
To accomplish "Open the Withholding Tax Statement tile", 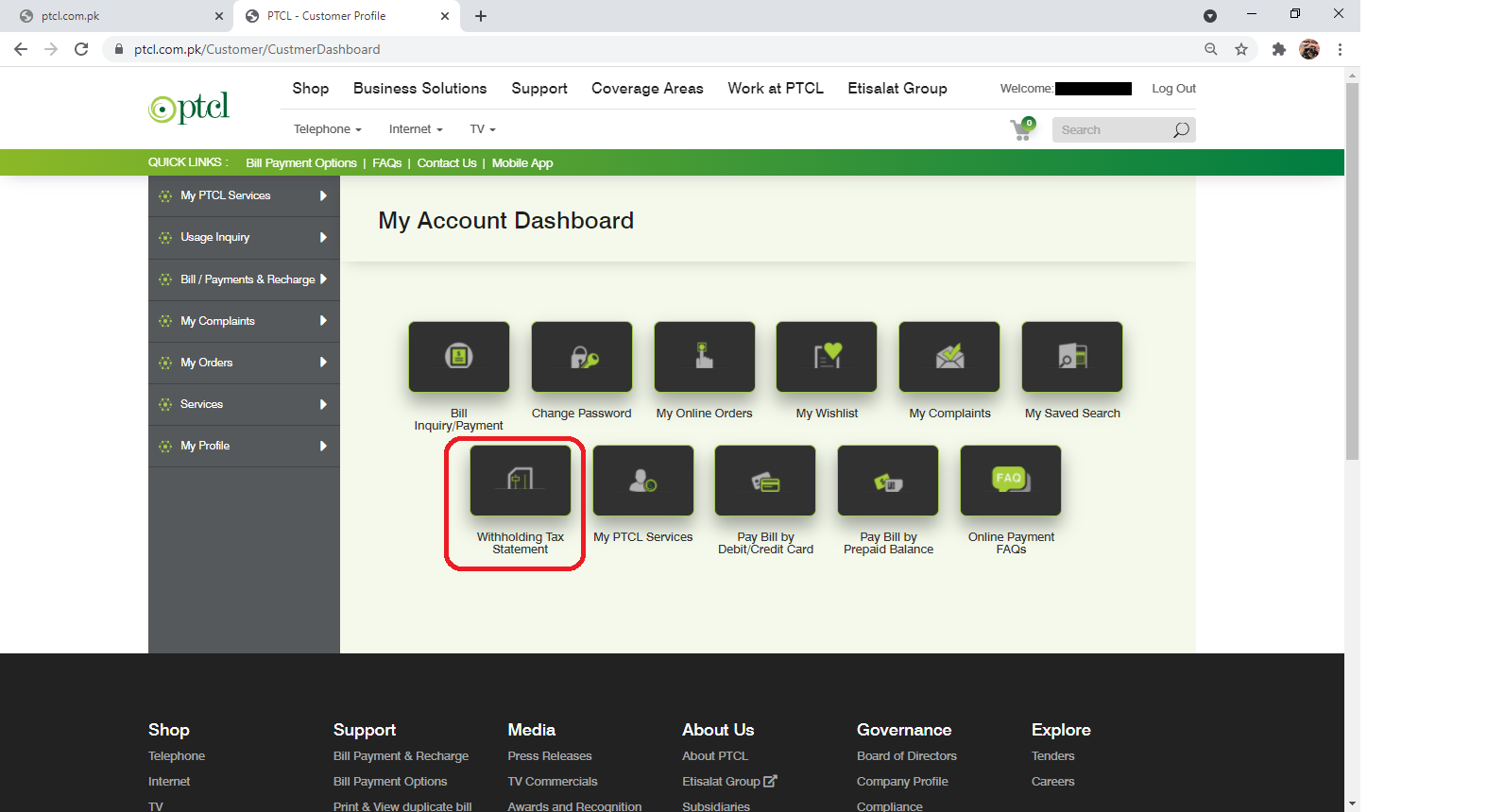I will click(x=521, y=481).
